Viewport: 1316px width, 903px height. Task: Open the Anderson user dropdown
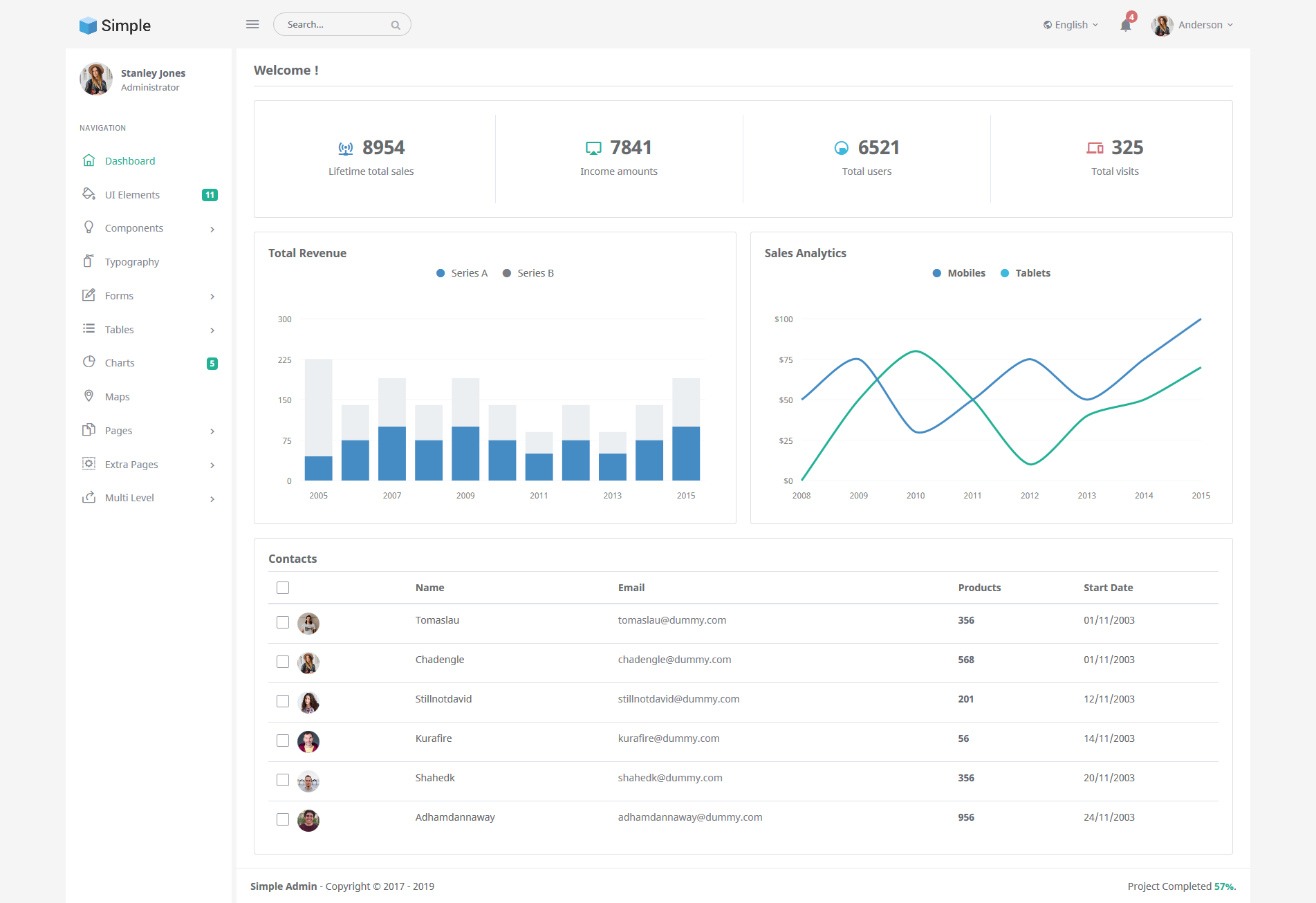coord(1192,25)
